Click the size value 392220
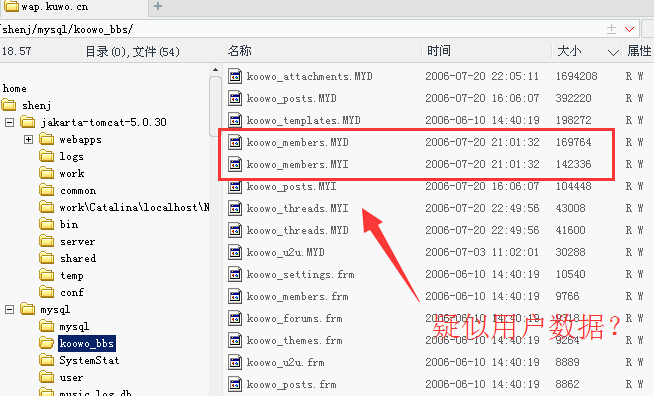The image size is (654, 396). (x=574, y=98)
